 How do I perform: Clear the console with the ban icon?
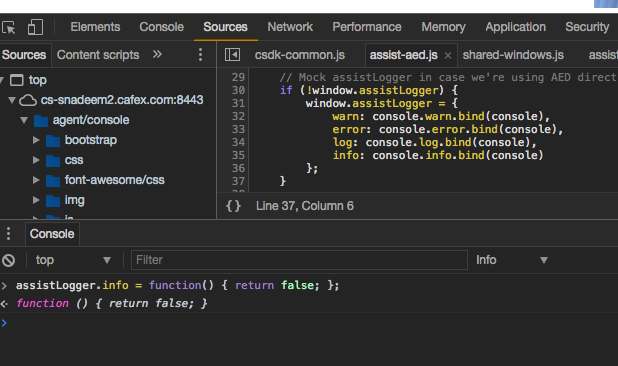(x=8, y=260)
